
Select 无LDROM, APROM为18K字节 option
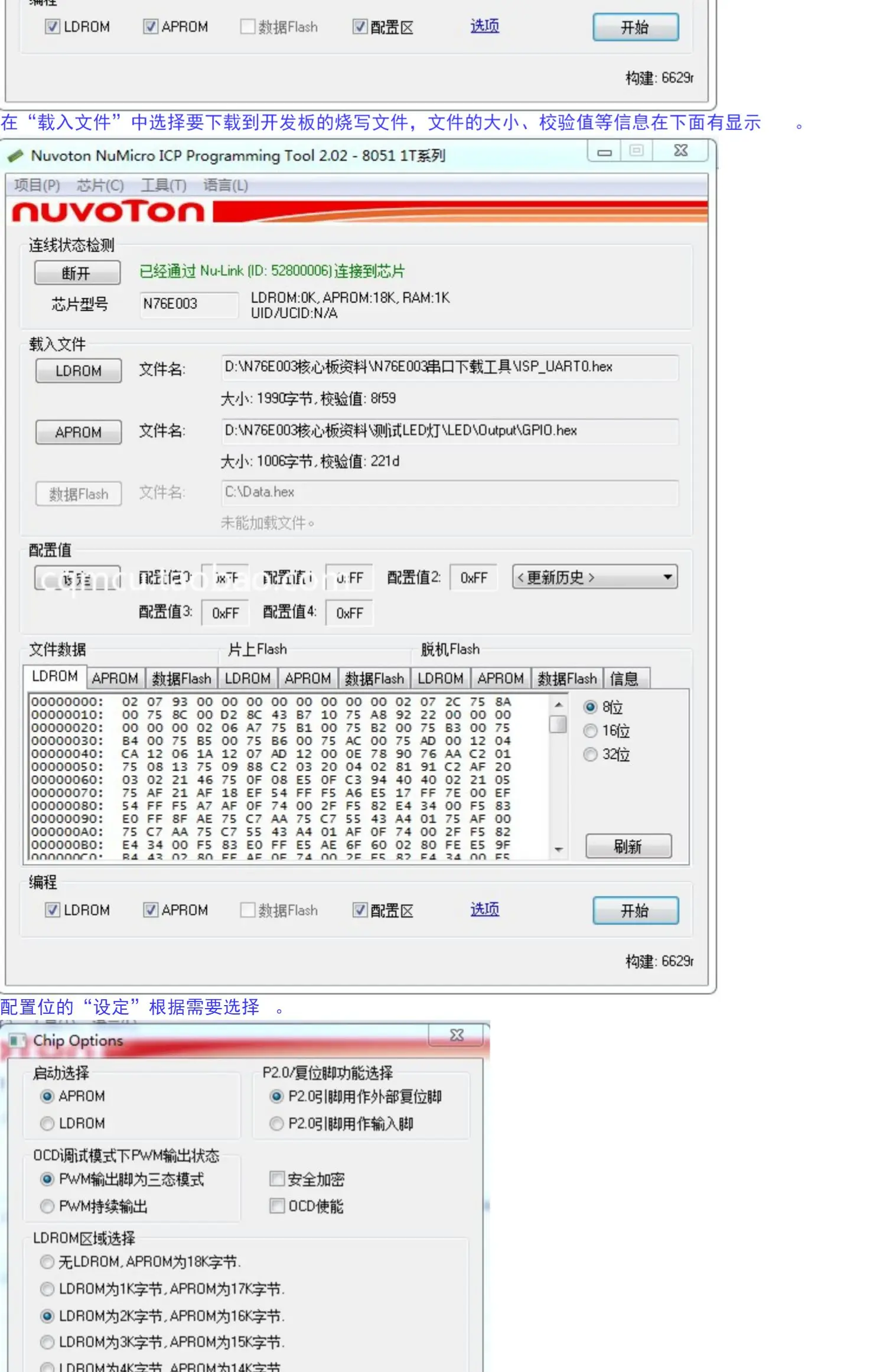pyautogui.click(x=47, y=1262)
